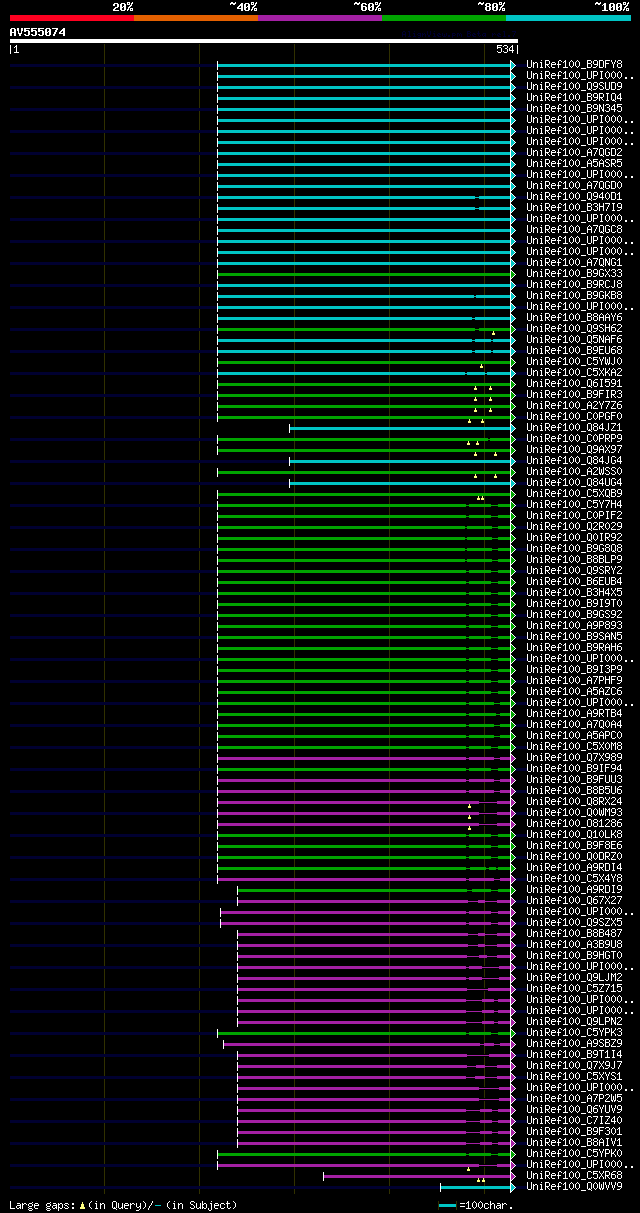Click the purple ~60% identity legend segment

[319, 18]
